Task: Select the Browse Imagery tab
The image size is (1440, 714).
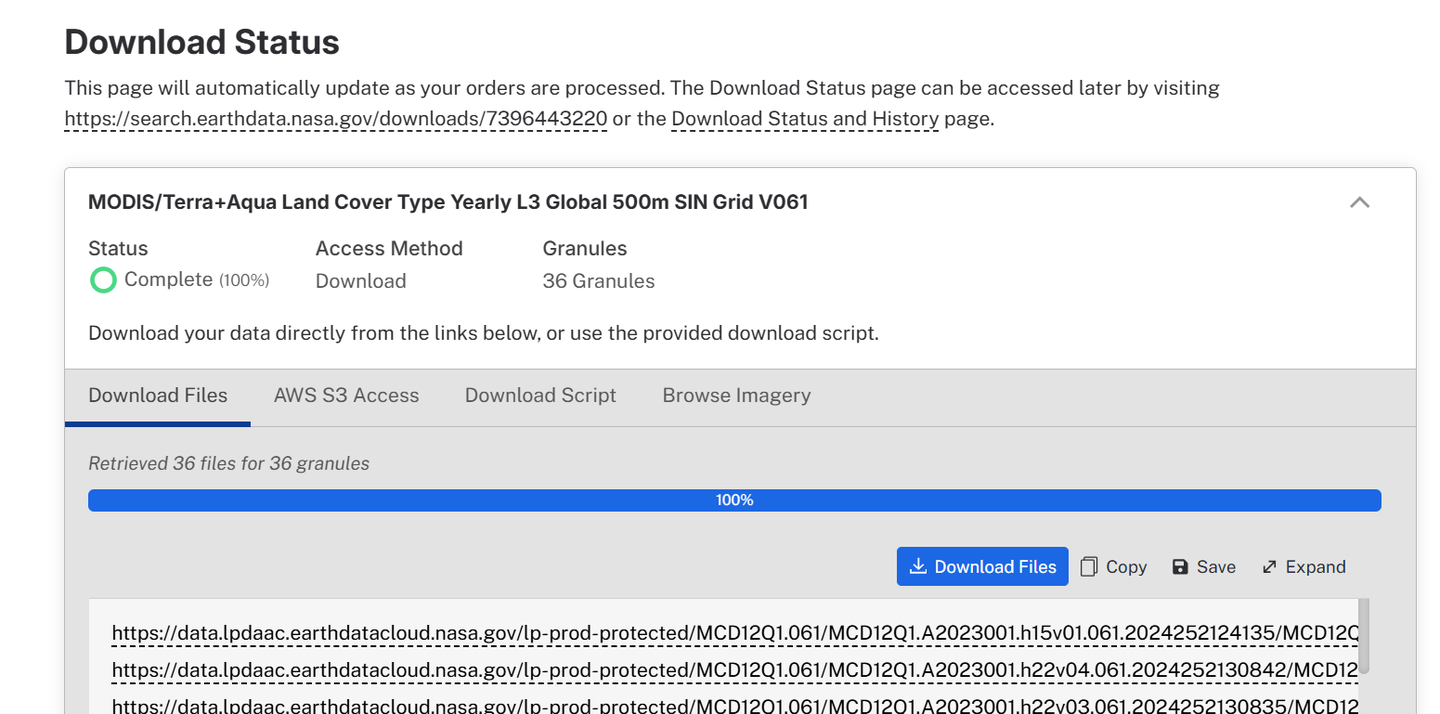Action: click(736, 395)
